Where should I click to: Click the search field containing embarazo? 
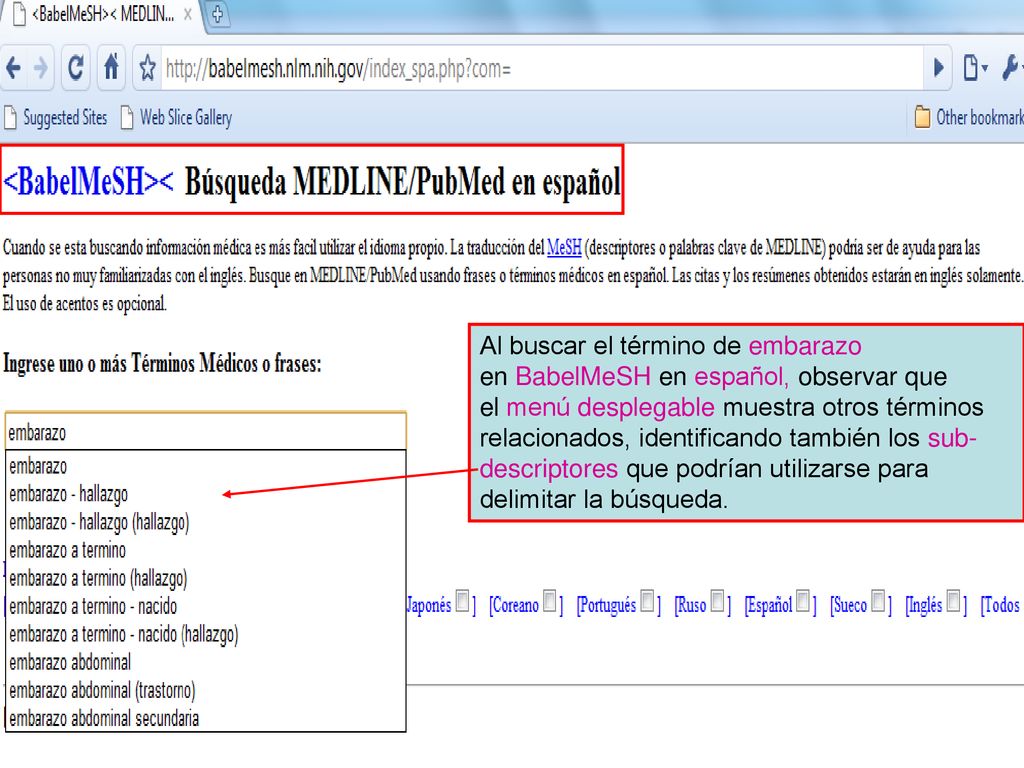206,432
